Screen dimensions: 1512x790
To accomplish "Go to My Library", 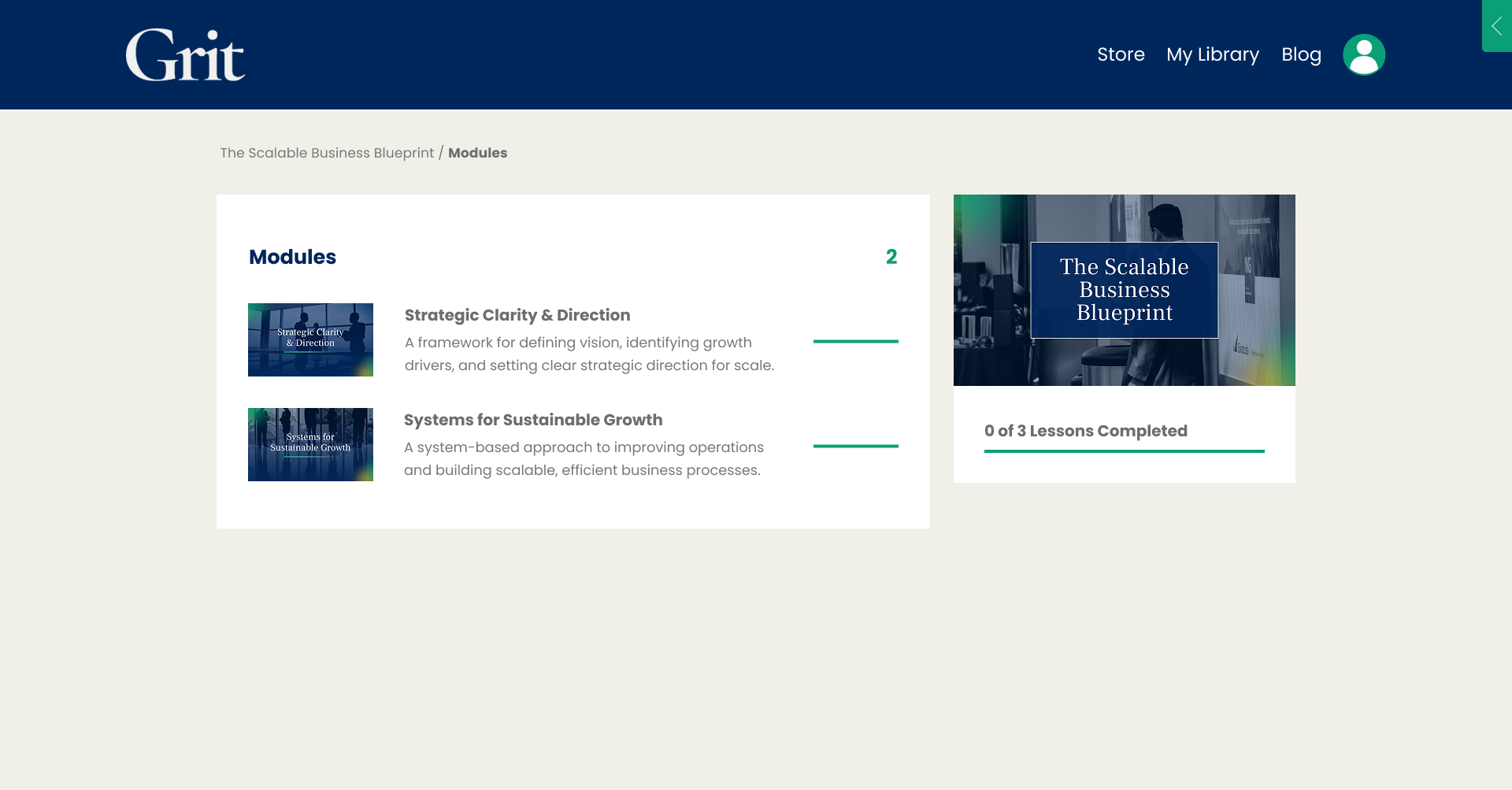I will [x=1212, y=54].
